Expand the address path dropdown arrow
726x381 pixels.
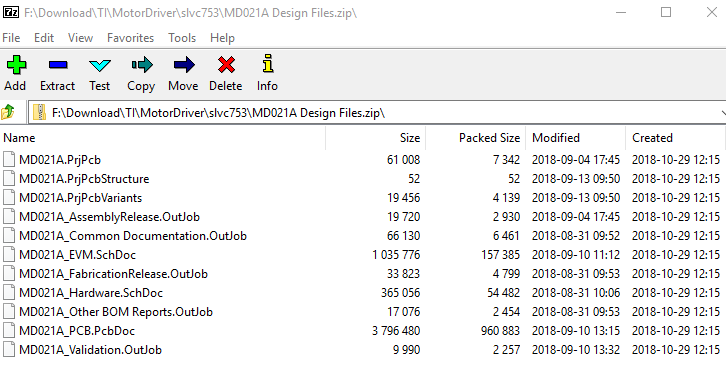point(723,113)
